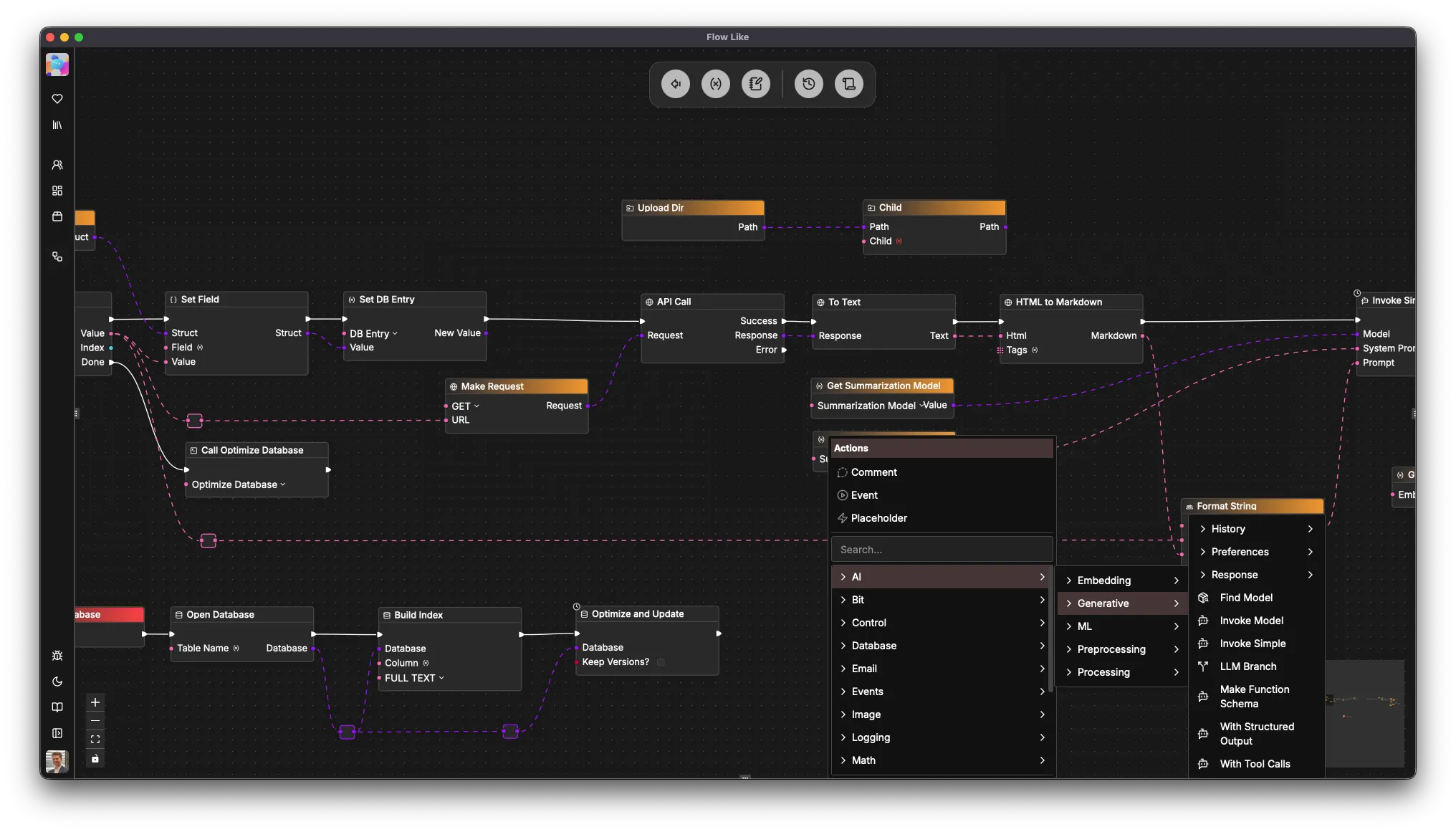Select Comment from the Actions menu
The image size is (1456, 832).
[873, 472]
